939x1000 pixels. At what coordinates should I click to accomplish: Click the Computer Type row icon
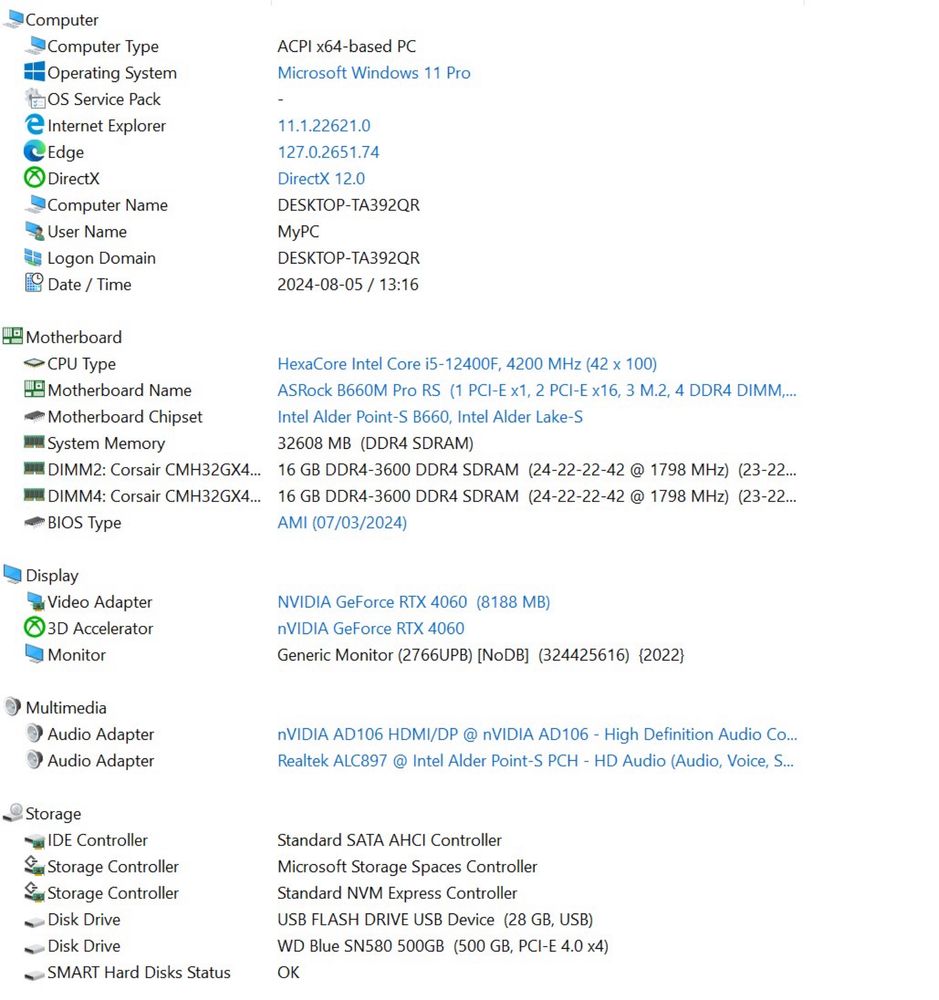coord(35,46)
